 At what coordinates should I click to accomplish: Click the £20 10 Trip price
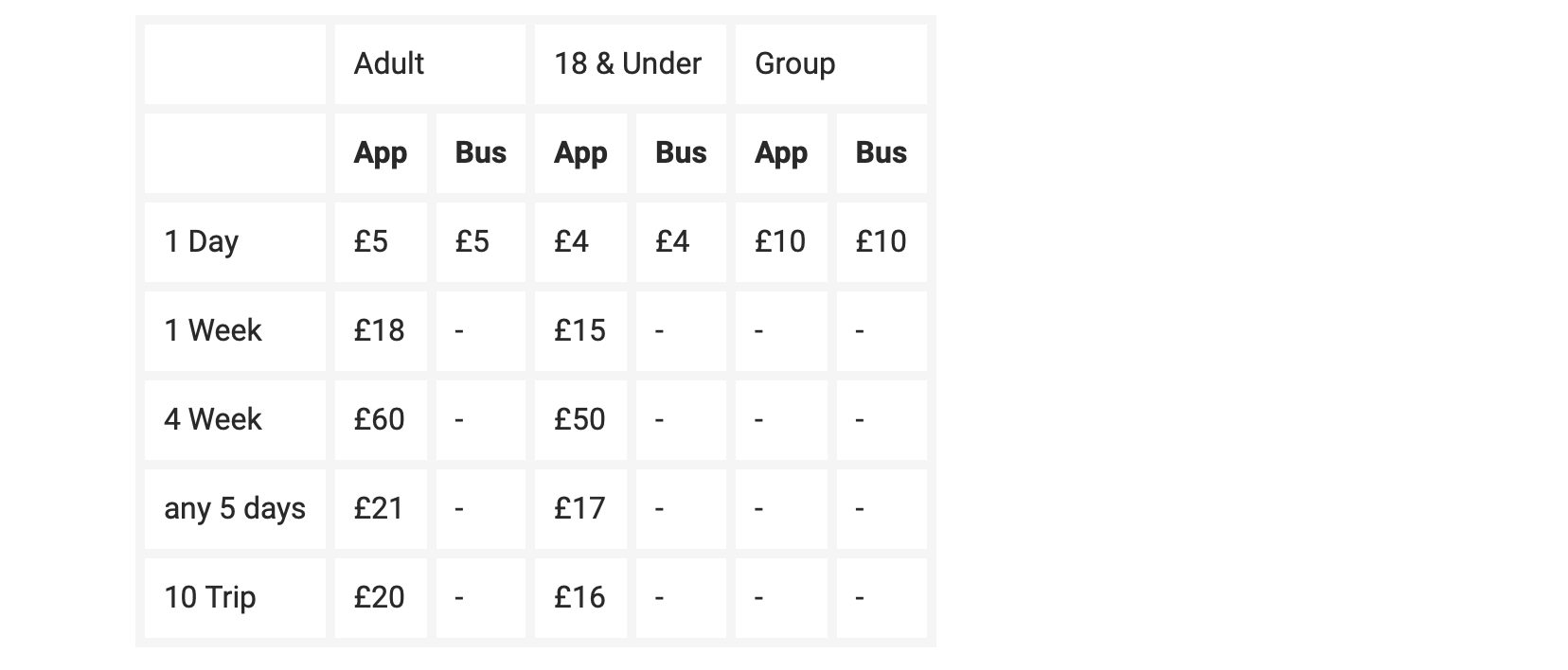click(x=379, y=597)
